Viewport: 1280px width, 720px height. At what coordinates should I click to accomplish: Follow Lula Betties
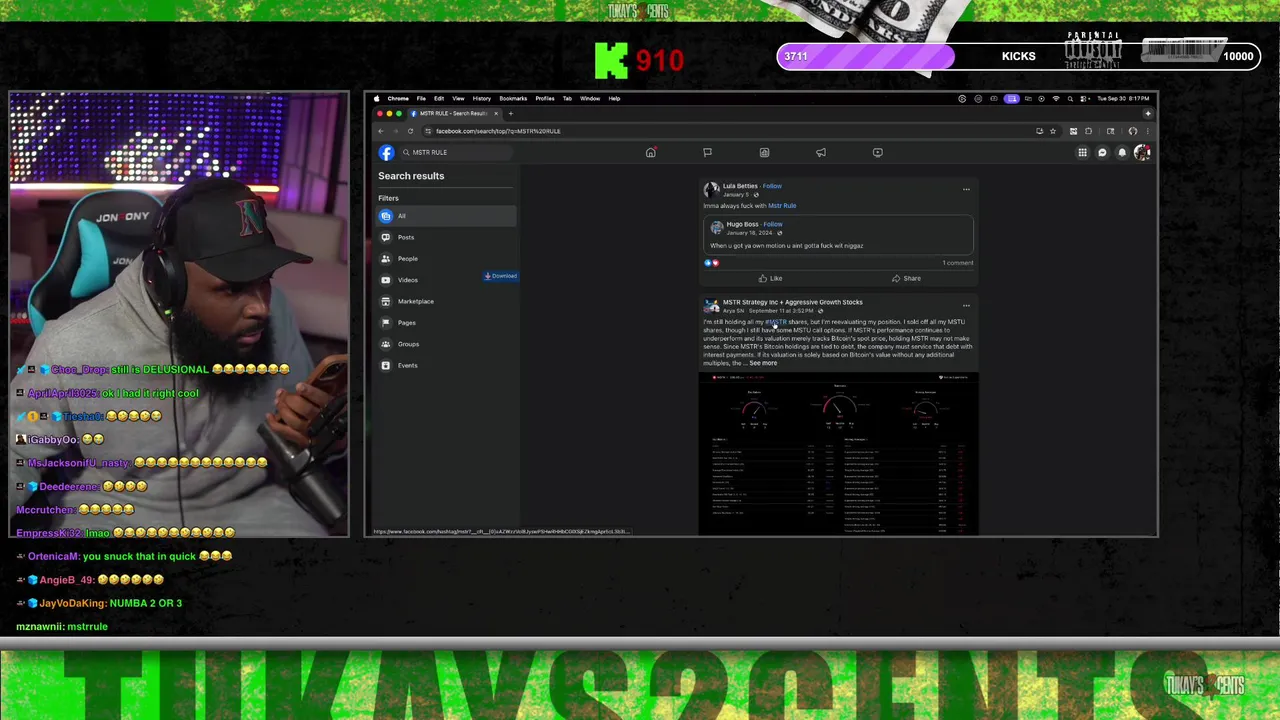point(772,186)
